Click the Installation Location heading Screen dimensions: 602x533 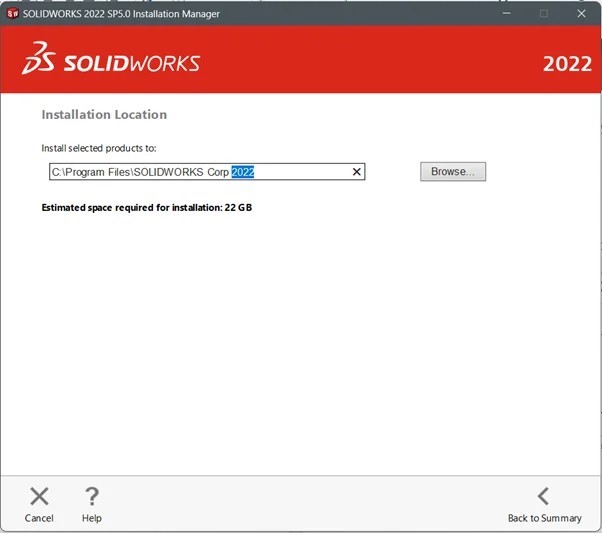[x=104, y=114]
